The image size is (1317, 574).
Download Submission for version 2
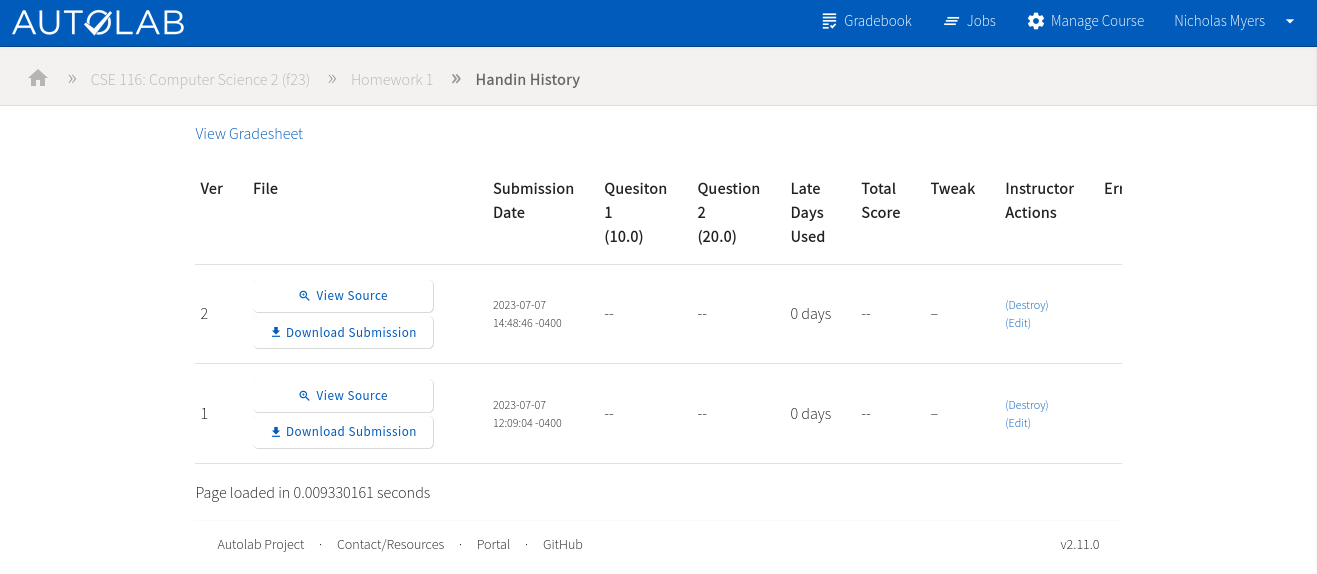(x=344, y=332)
